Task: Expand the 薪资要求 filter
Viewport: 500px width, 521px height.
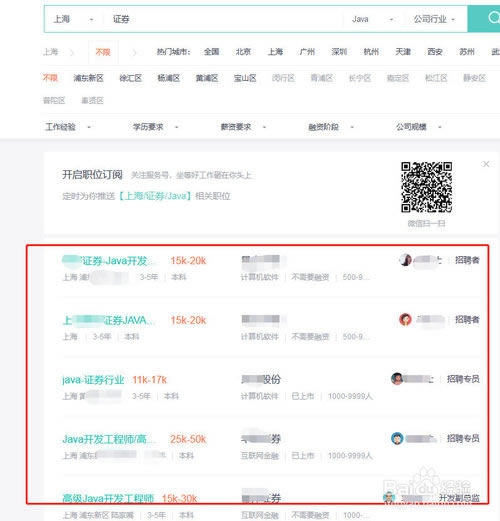Action: 243,127
